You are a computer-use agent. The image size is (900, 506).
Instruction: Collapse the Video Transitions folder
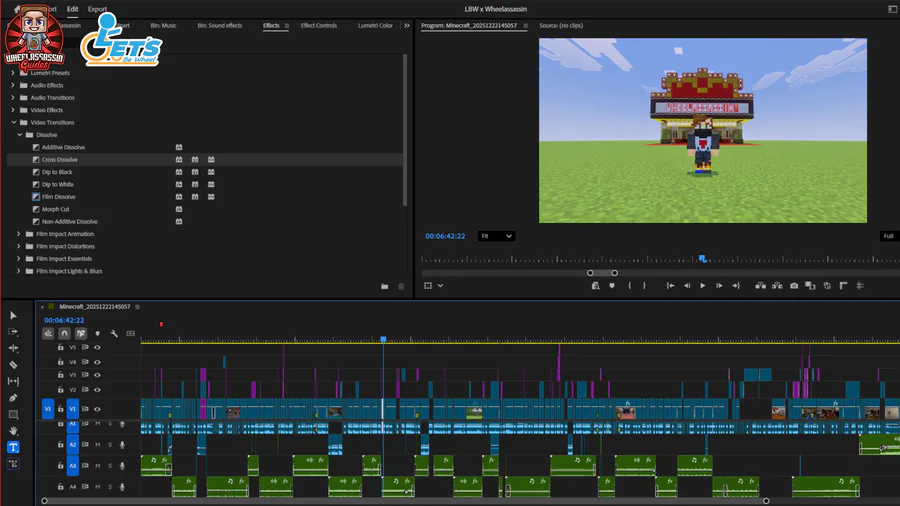[14, 123]
